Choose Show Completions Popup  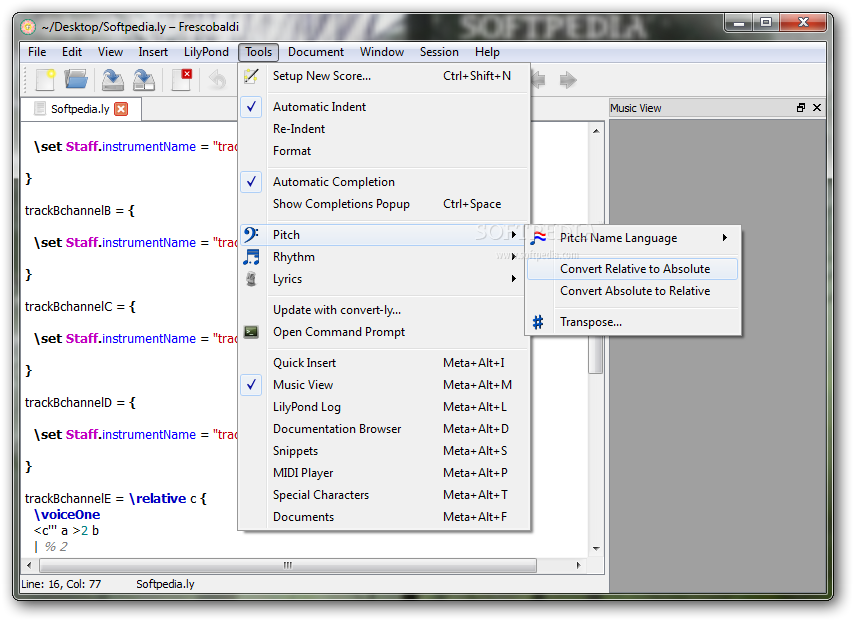pos(385,204)
